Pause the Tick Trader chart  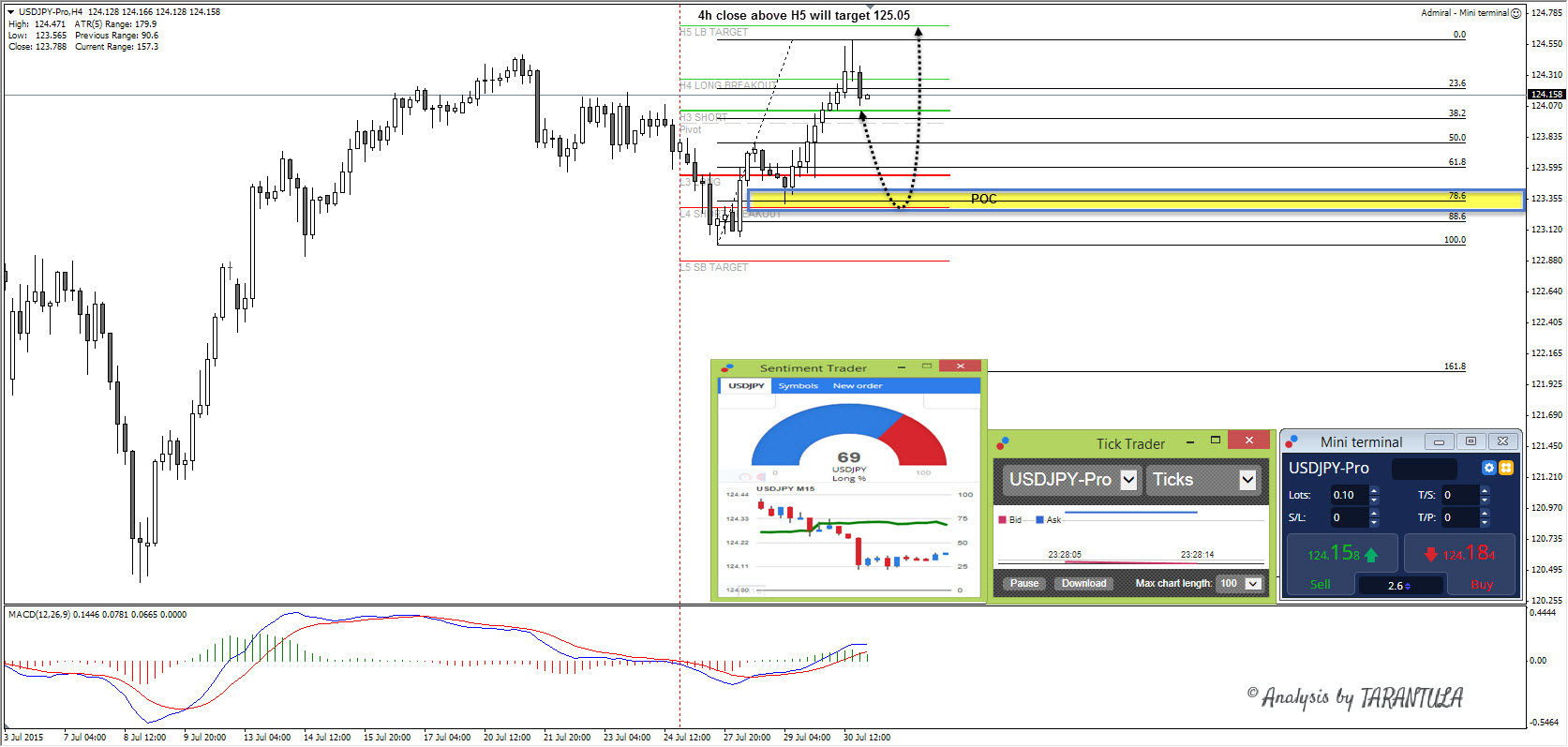(x=1024, y=584)
